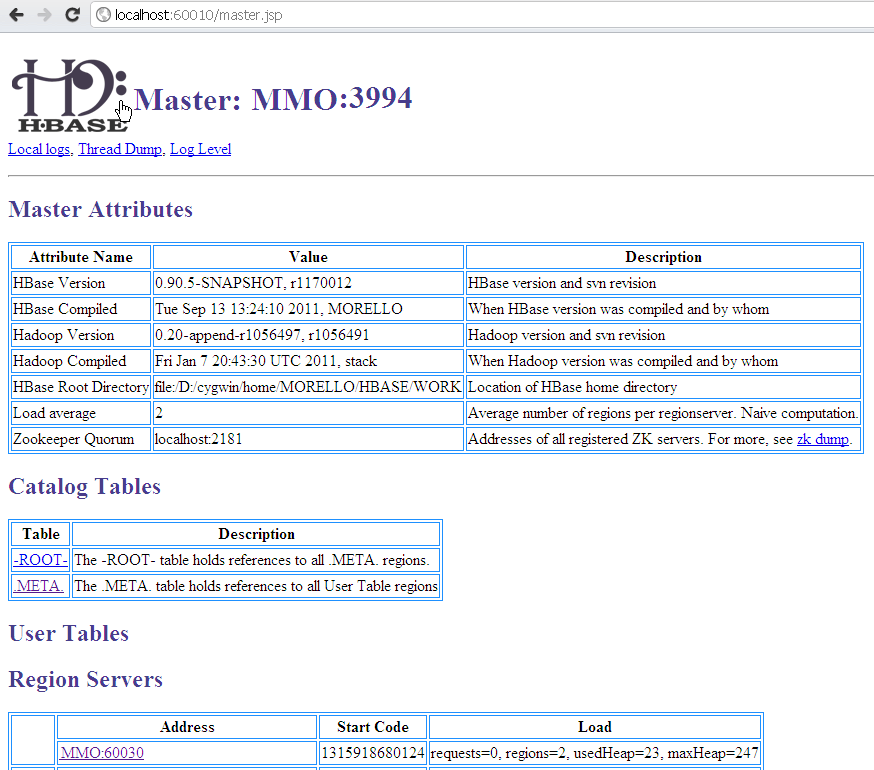Viewport: 874px width, 770px height.
Task: Select the Master: MMO:3994 heading
Action: [x=273, y=99]
